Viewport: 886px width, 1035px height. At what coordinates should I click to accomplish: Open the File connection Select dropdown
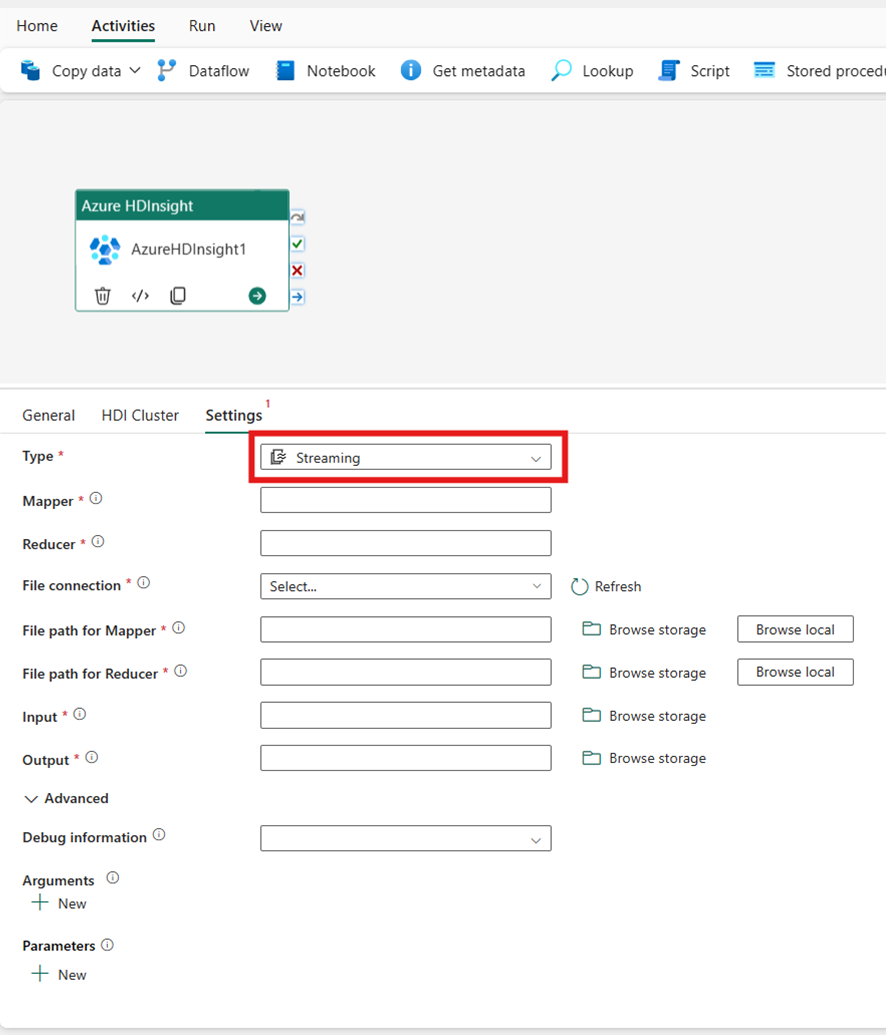[x=405, y=586]
